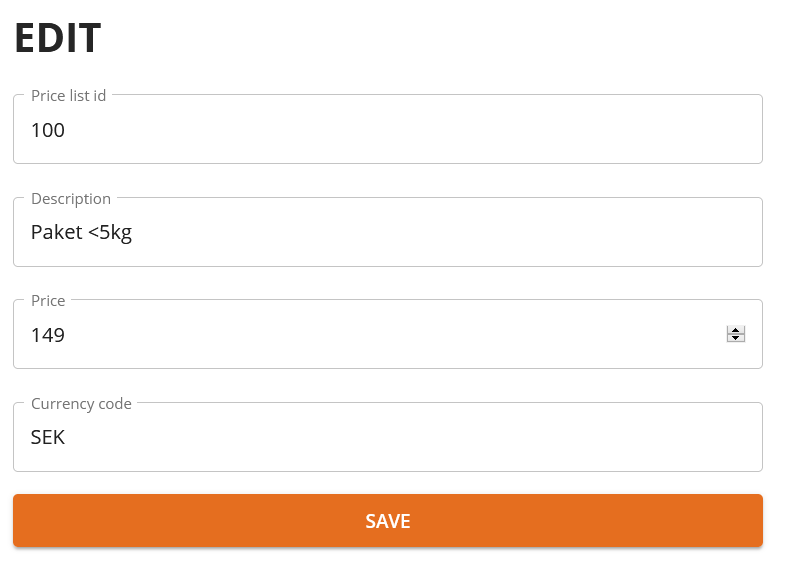Click the '100' value text
This screenshot has width=789, height=583.
pos(48,130)
